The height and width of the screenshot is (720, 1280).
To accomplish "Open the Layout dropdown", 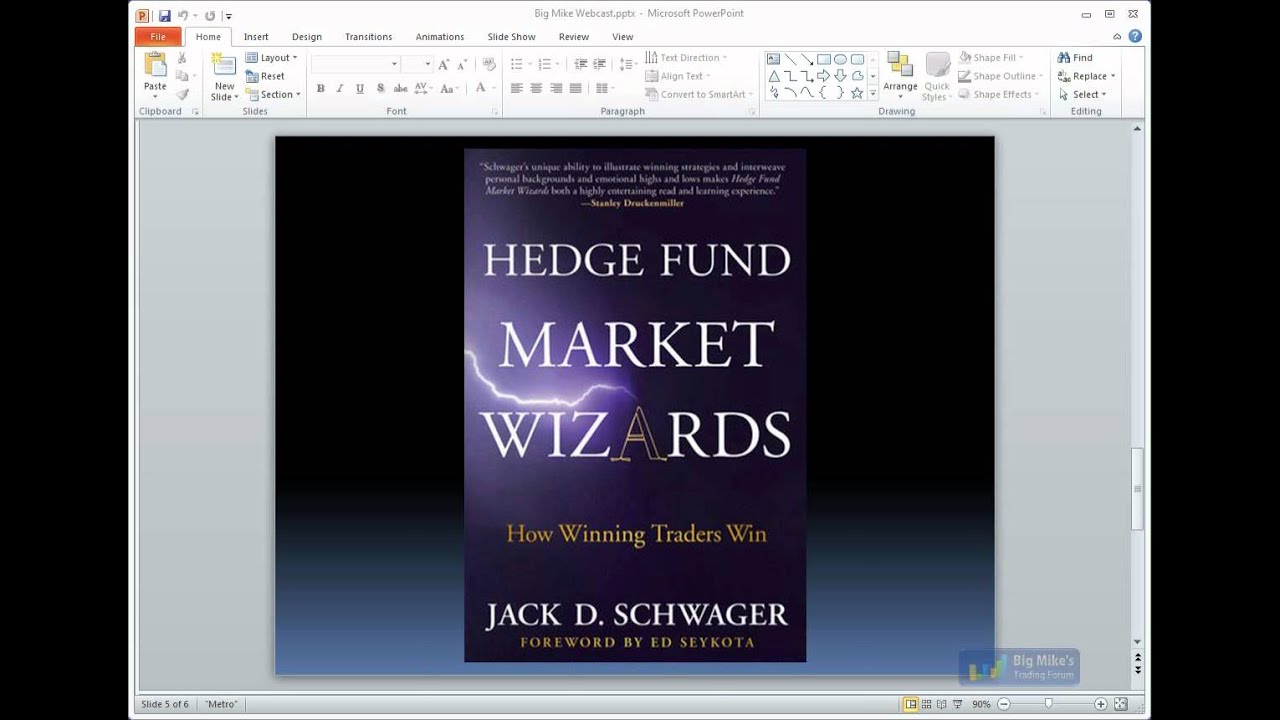I will pos(272,58).
